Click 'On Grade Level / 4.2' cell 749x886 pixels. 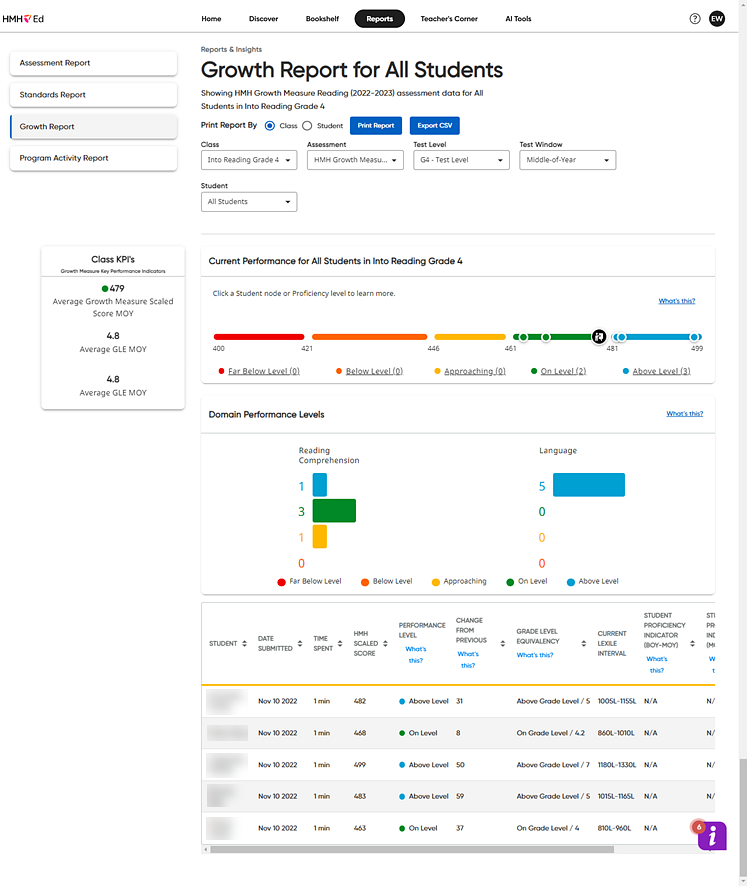[x=551, y=733]
